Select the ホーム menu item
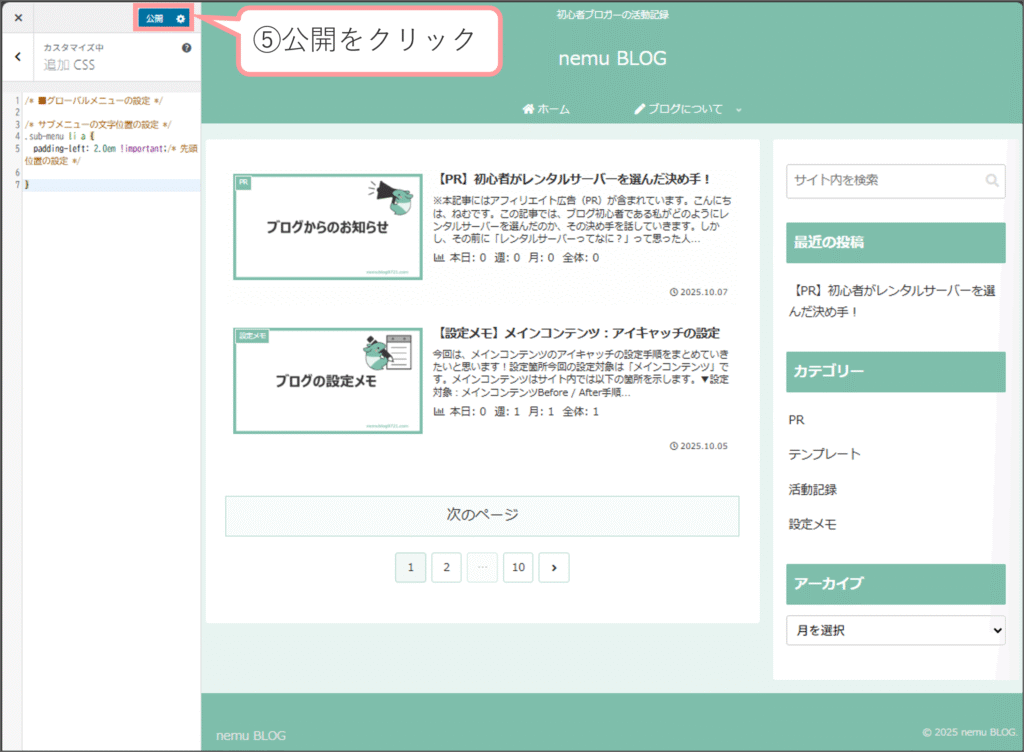Image resolution: width=1024 pixels, height=752 pixels. tap(553, 109)
